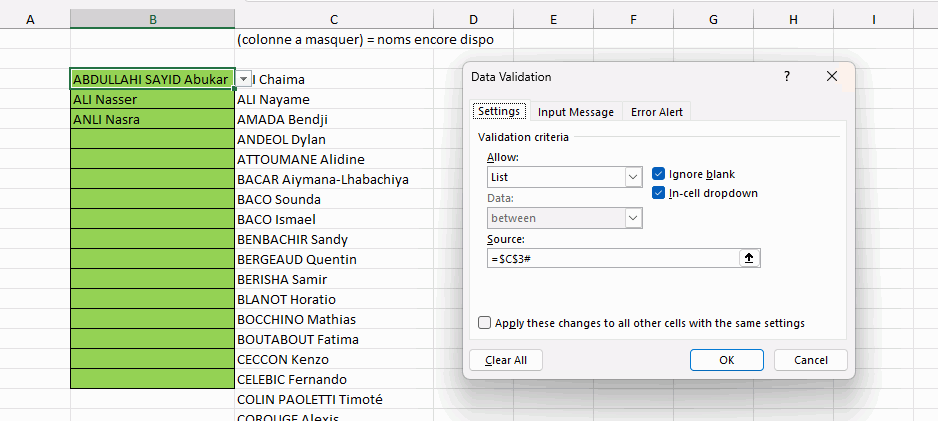
Task: Select column B header
Action: [x=152, y=19]
